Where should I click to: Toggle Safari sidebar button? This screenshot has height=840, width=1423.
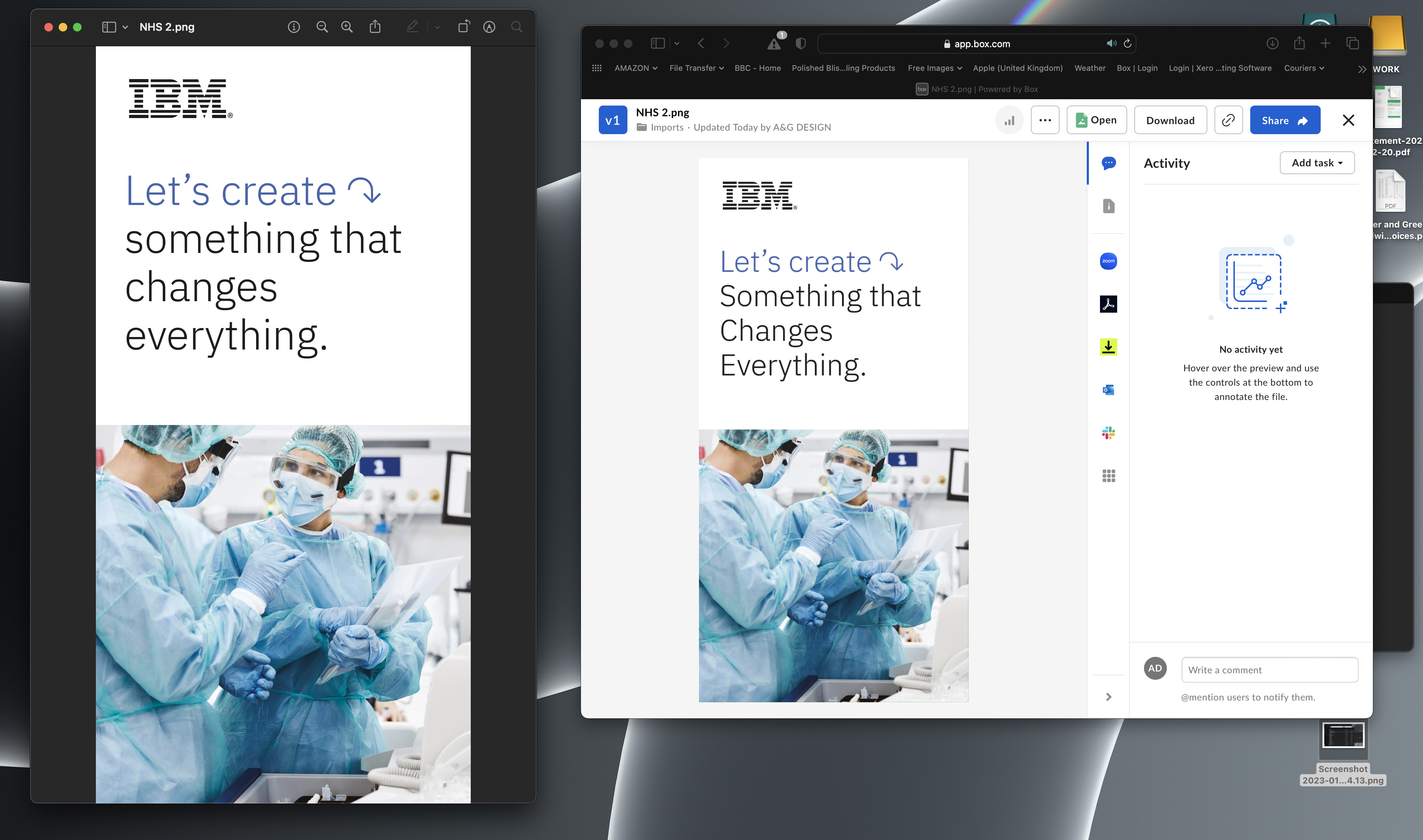pos(657,44)
